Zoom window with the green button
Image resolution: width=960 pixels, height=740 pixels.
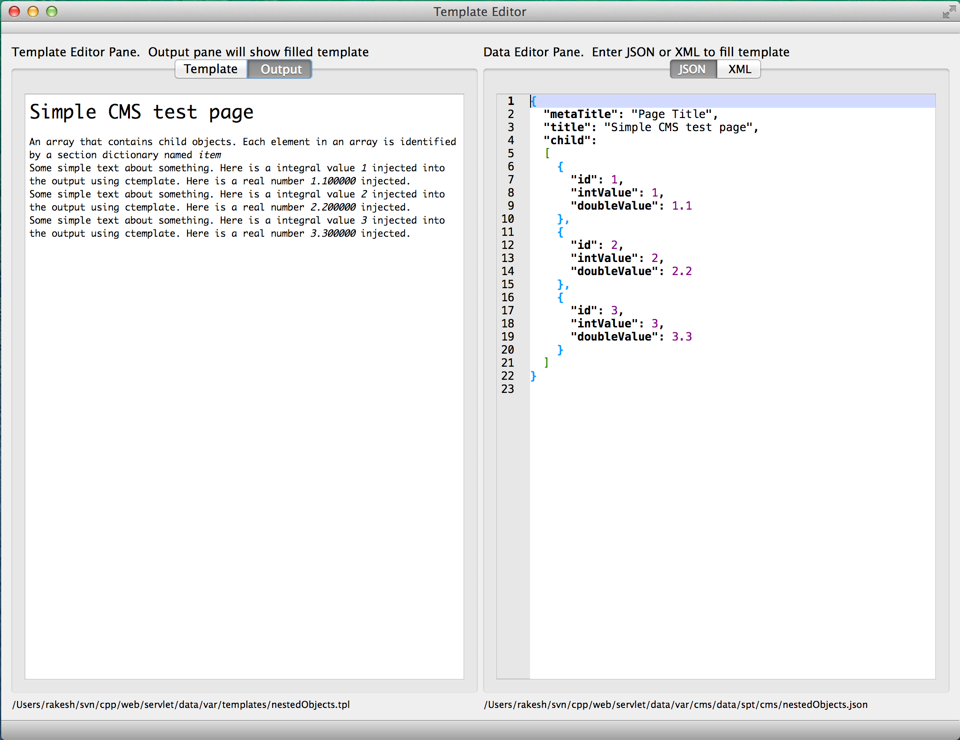tap(51, 12)
